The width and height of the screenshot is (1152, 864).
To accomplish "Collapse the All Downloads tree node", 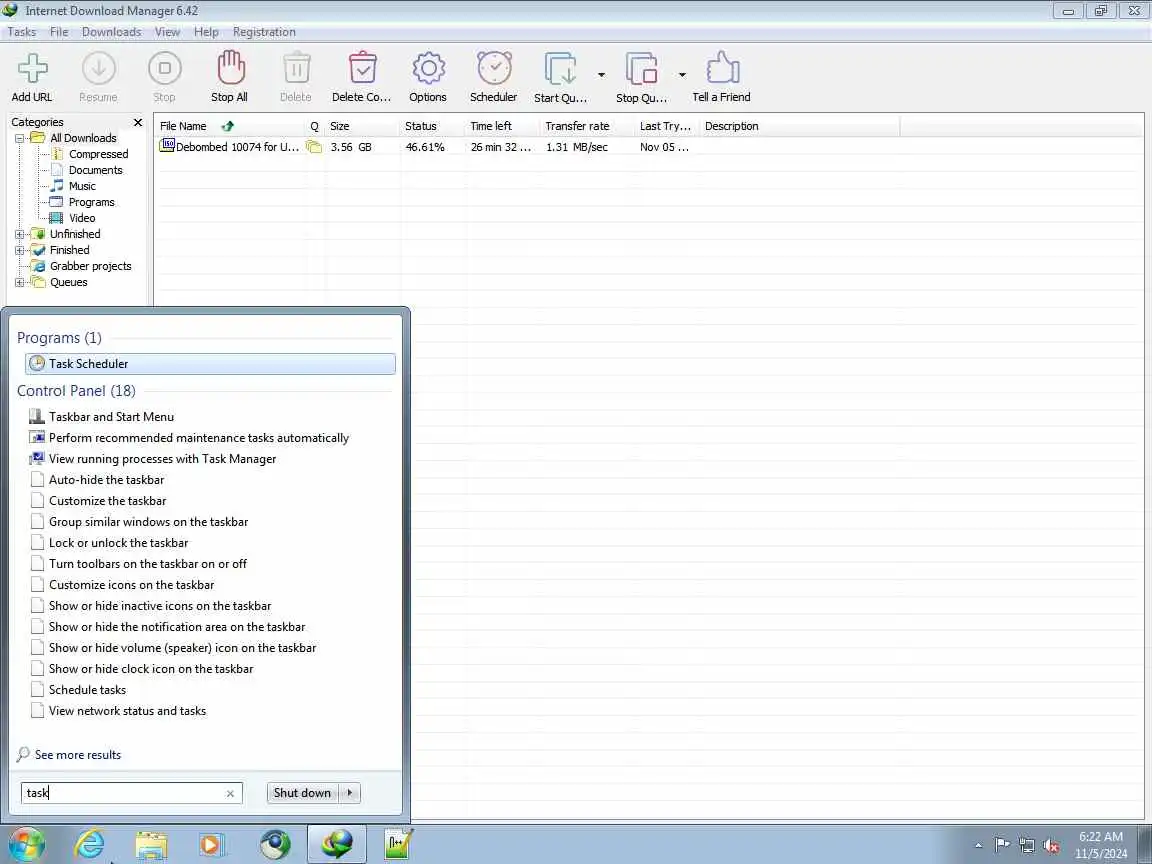I will click(x=20, y=138).
